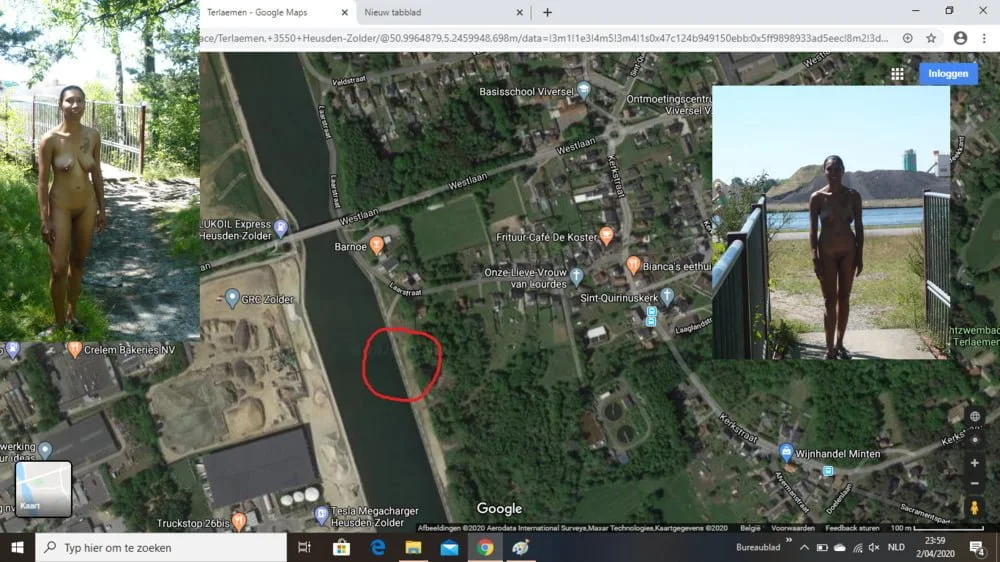
Task: Open a new browser tab
Action: (x=547, y=12)
